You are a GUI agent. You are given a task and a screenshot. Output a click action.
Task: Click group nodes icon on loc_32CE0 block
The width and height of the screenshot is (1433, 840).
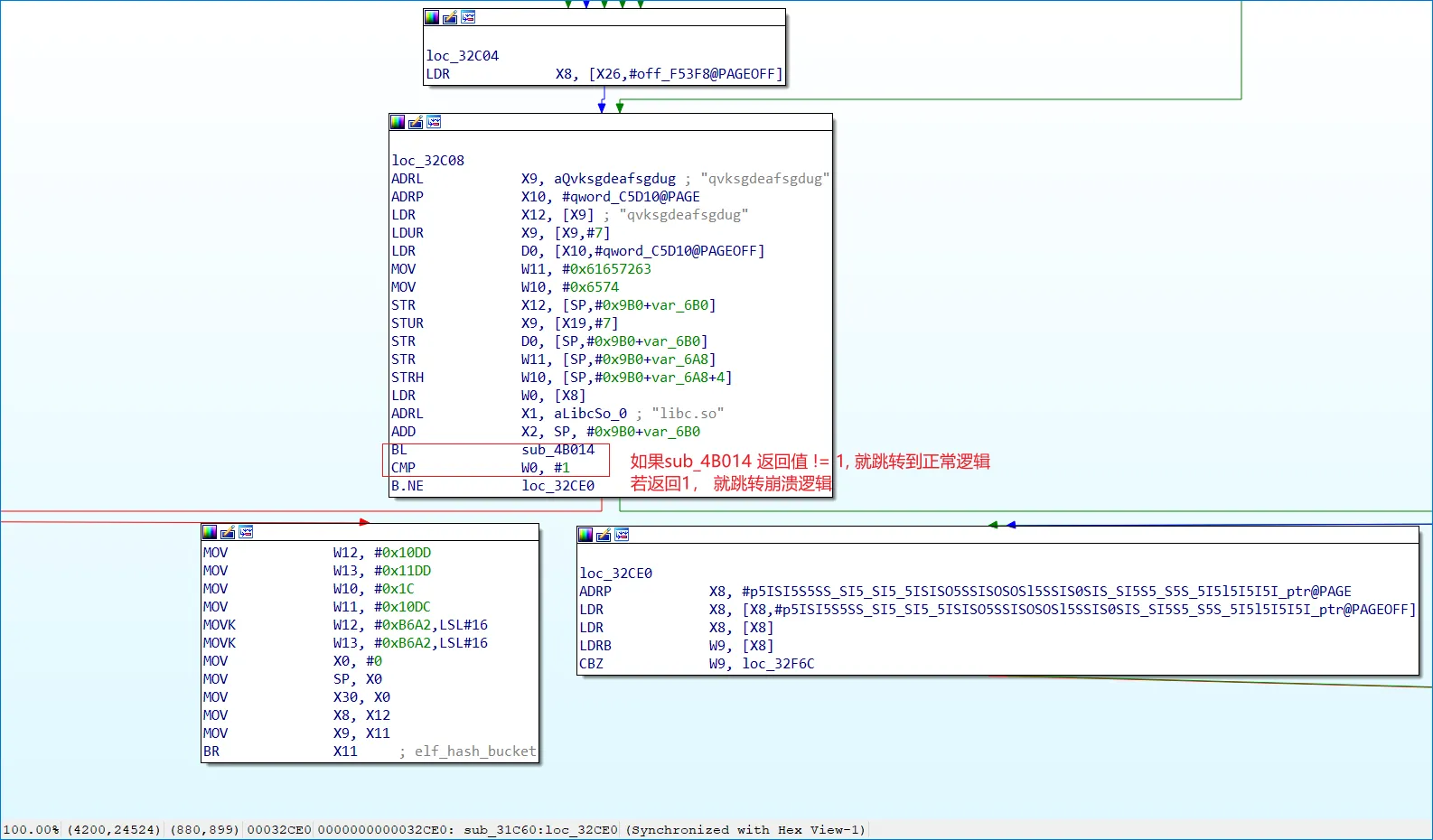(x=622, y=535)
